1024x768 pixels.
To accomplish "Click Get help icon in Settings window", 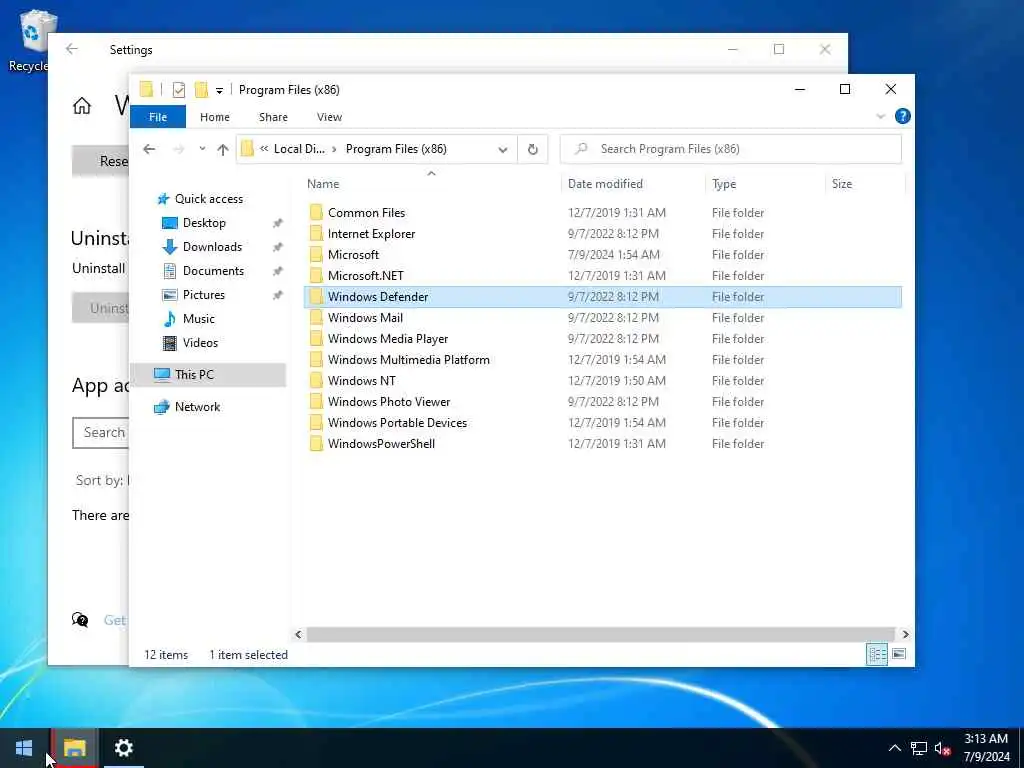I will (x=80, y=619).
